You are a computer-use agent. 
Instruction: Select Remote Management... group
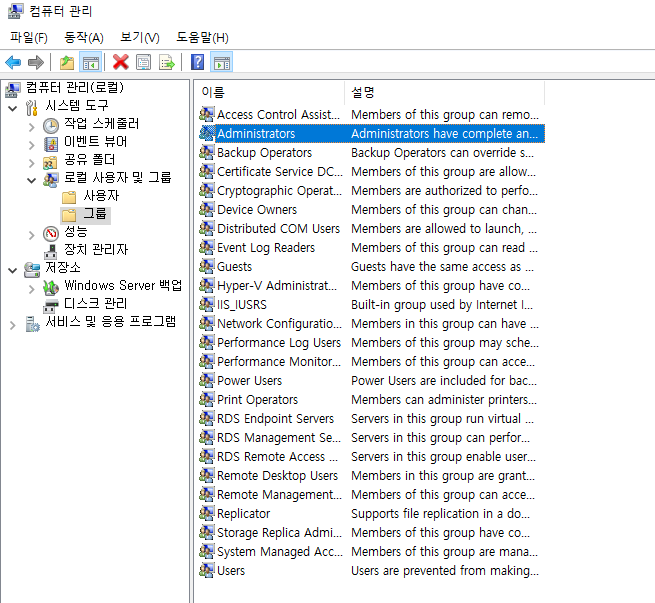click(x=279, y=494)
